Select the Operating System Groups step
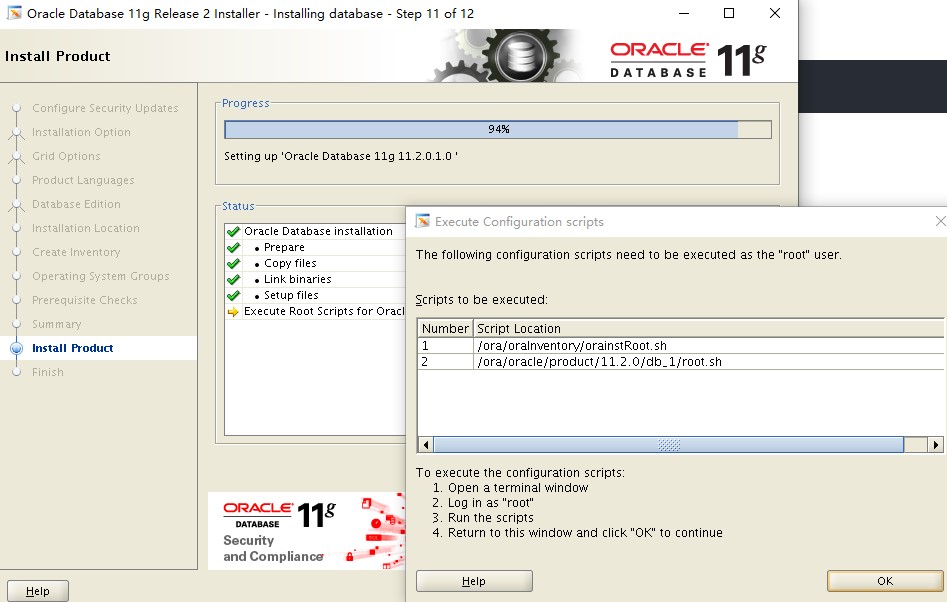 [x=100, y=277]
